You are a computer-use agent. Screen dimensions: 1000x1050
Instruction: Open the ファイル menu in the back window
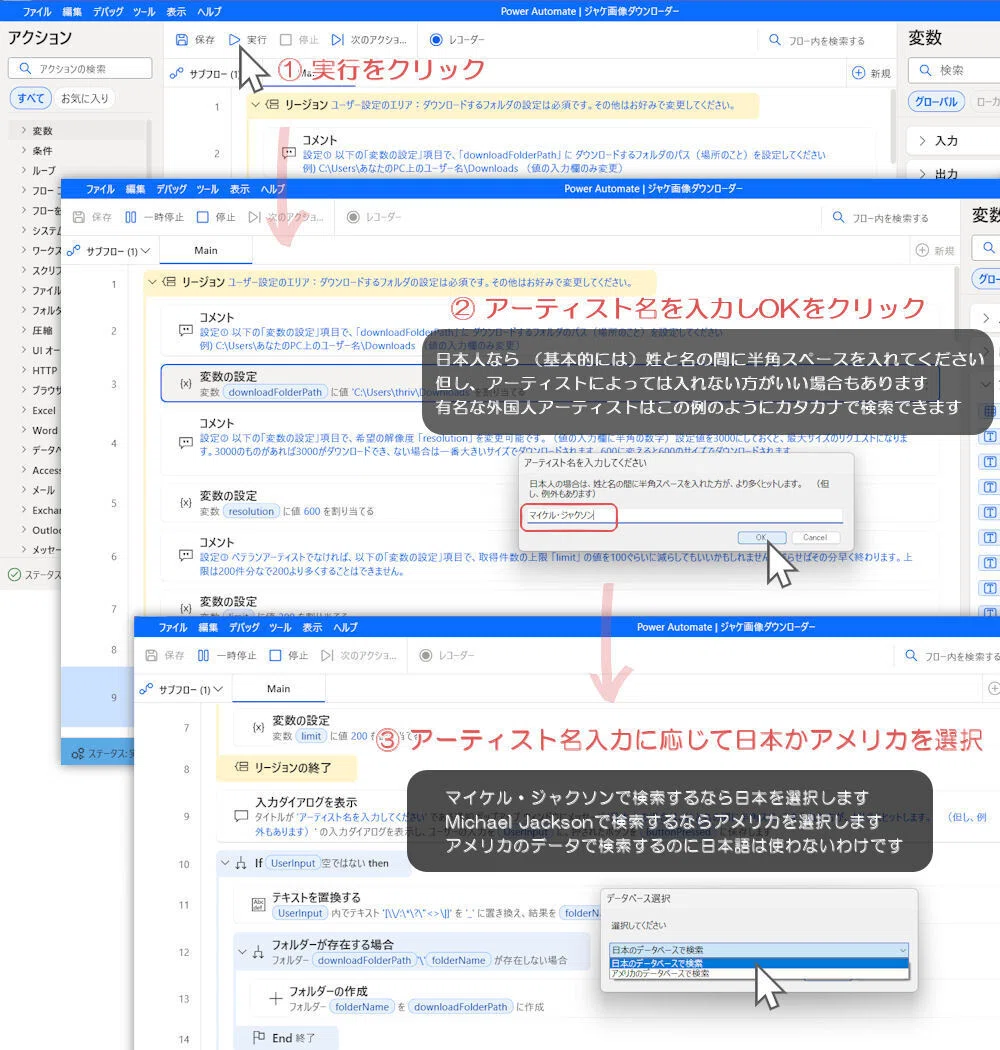tap(37, 11)
